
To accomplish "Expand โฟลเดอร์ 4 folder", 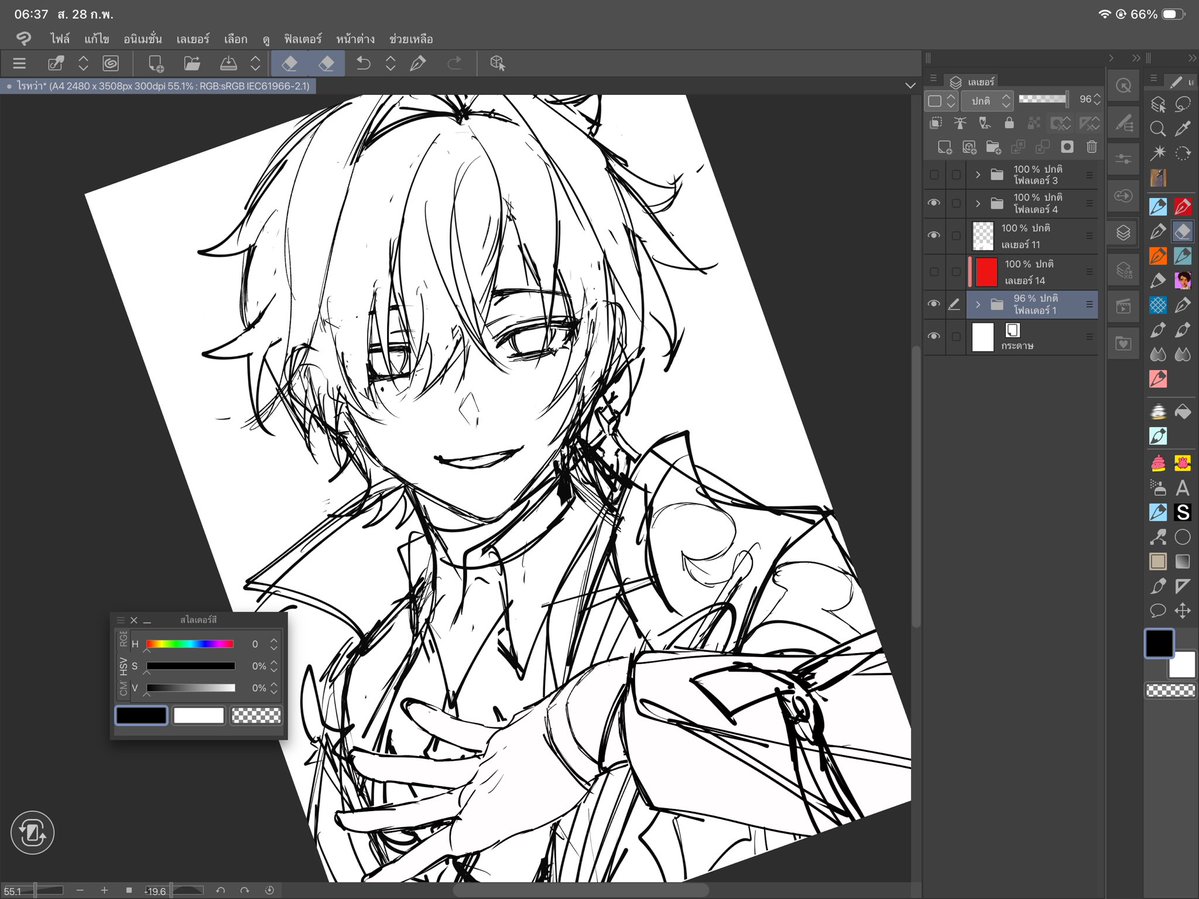I will coord(977,203).
